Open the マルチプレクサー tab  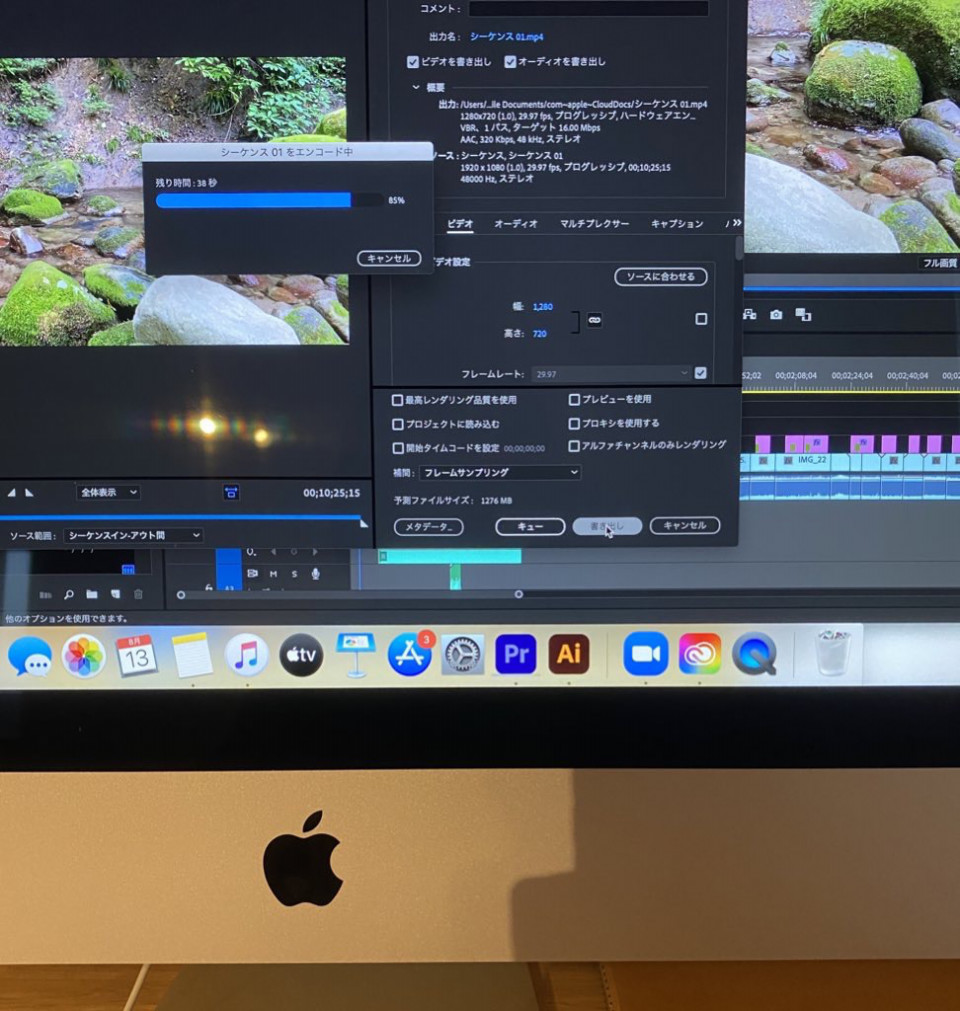tap(594, 224)
